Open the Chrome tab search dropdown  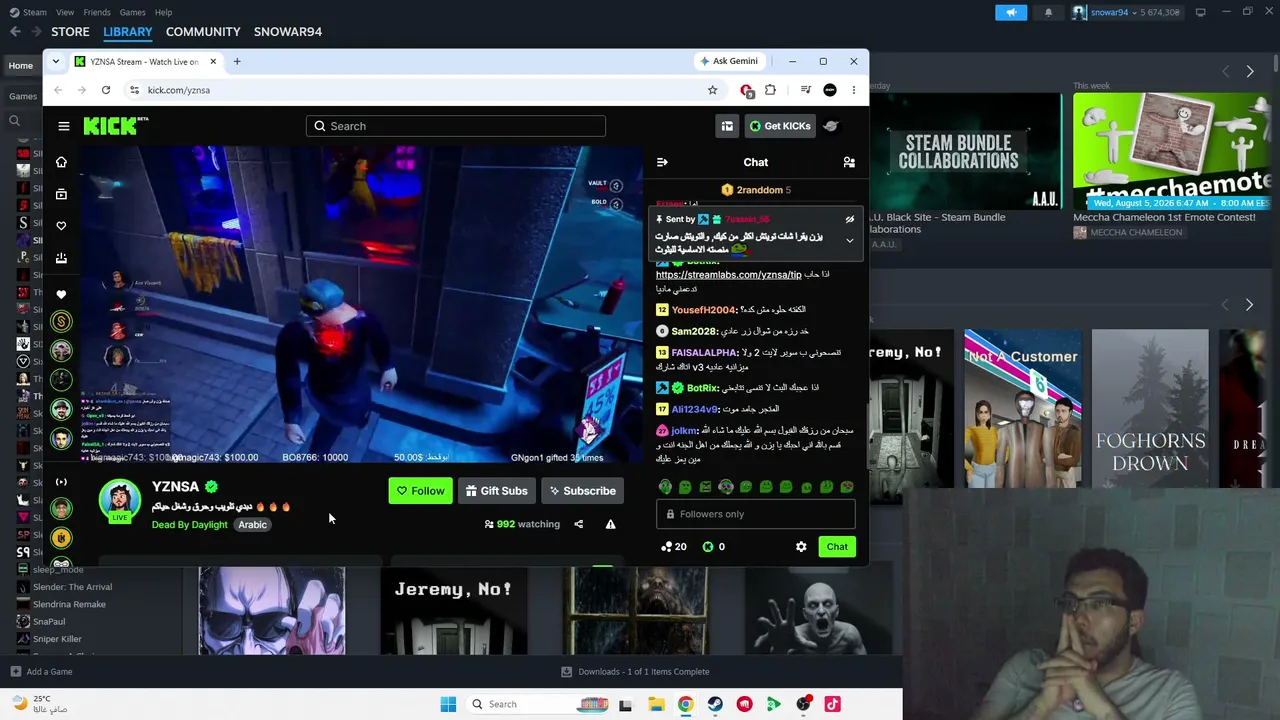56,62
